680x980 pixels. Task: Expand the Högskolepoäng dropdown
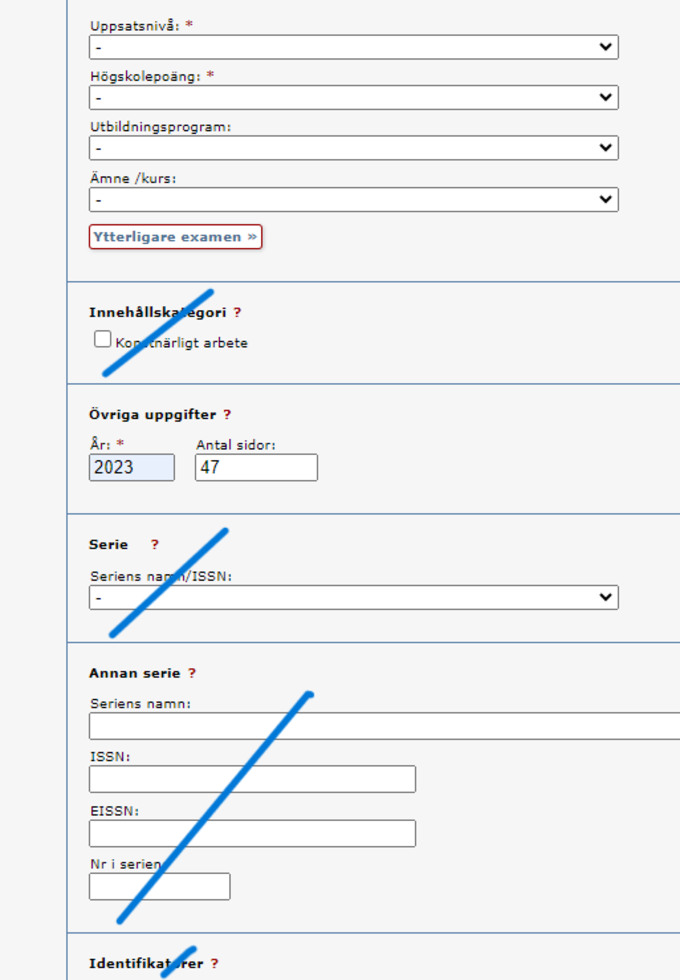point(353,97)
